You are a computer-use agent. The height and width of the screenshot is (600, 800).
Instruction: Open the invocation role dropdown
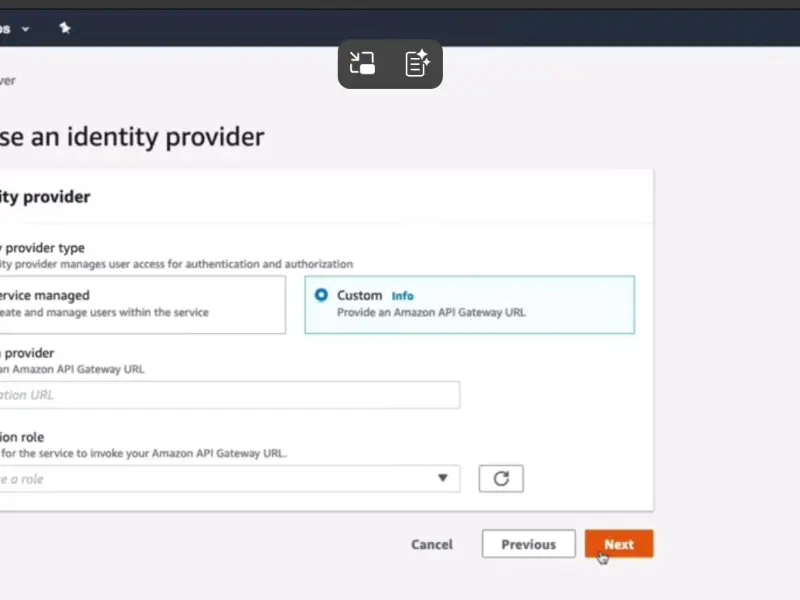pyautogui.click(x=230, y=478)
